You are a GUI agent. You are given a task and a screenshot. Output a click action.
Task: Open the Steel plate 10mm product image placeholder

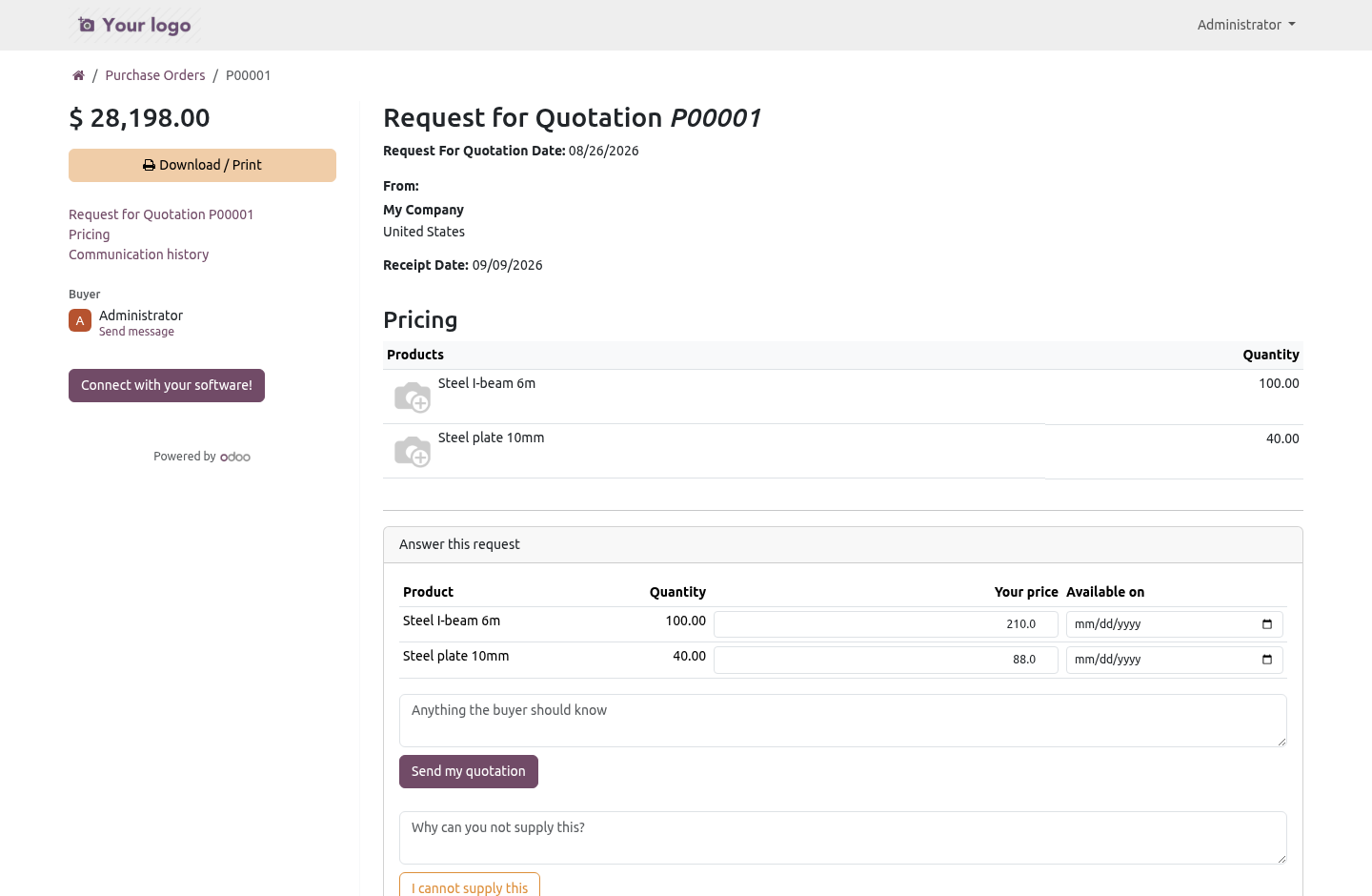click(x=413, y=451)
